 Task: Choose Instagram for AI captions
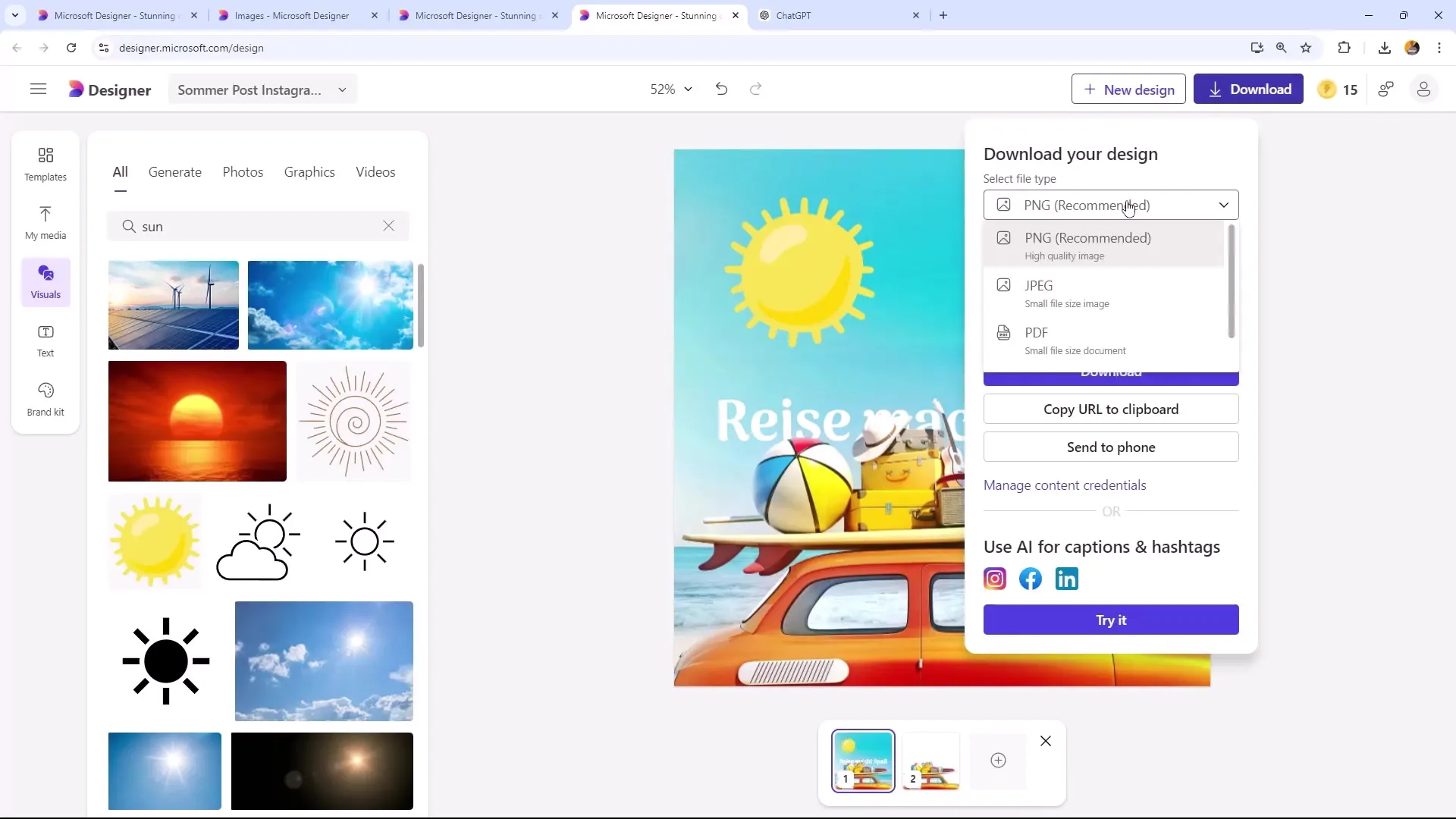[x=995, y=579]
